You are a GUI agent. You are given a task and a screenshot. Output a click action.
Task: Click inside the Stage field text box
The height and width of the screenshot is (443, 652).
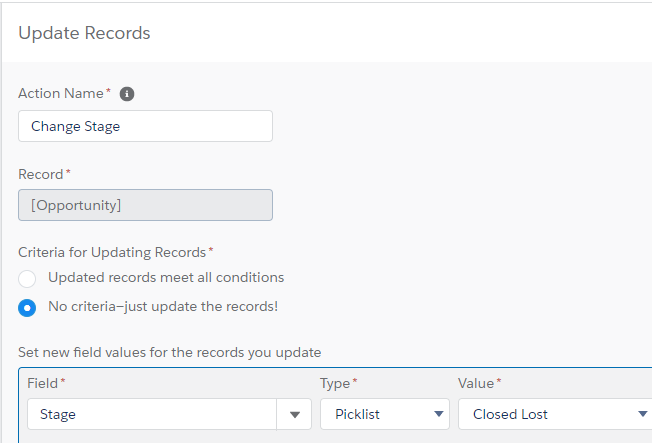click(x=150, y=414)
